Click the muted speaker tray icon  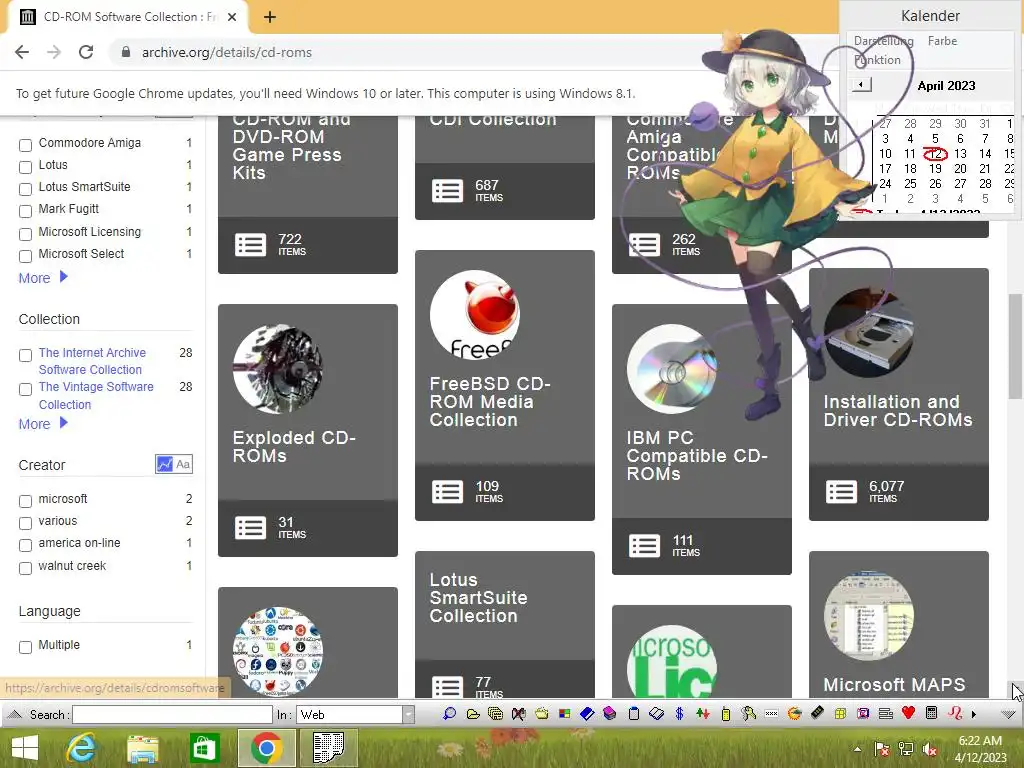click(930, 750)
